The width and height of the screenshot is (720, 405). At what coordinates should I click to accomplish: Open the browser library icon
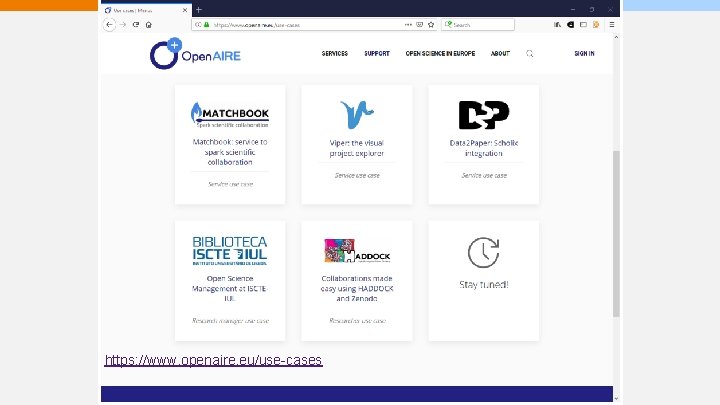[557, 25]
